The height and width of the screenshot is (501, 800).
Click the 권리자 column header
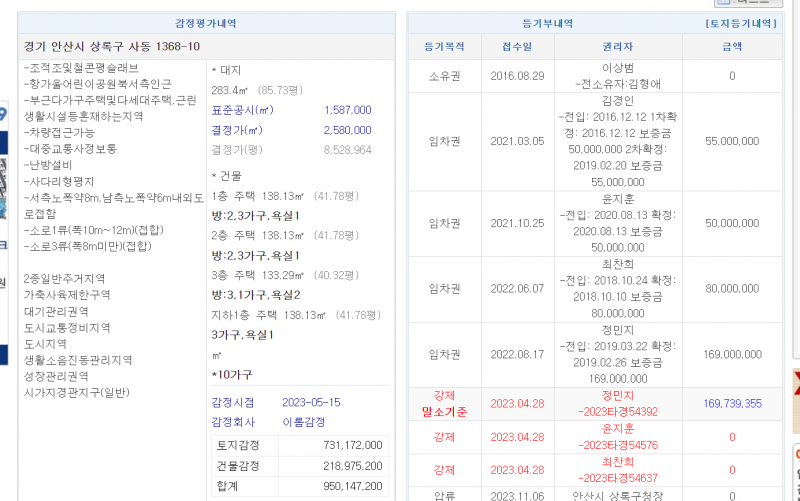pyautogui.click(x=617, y=46)
